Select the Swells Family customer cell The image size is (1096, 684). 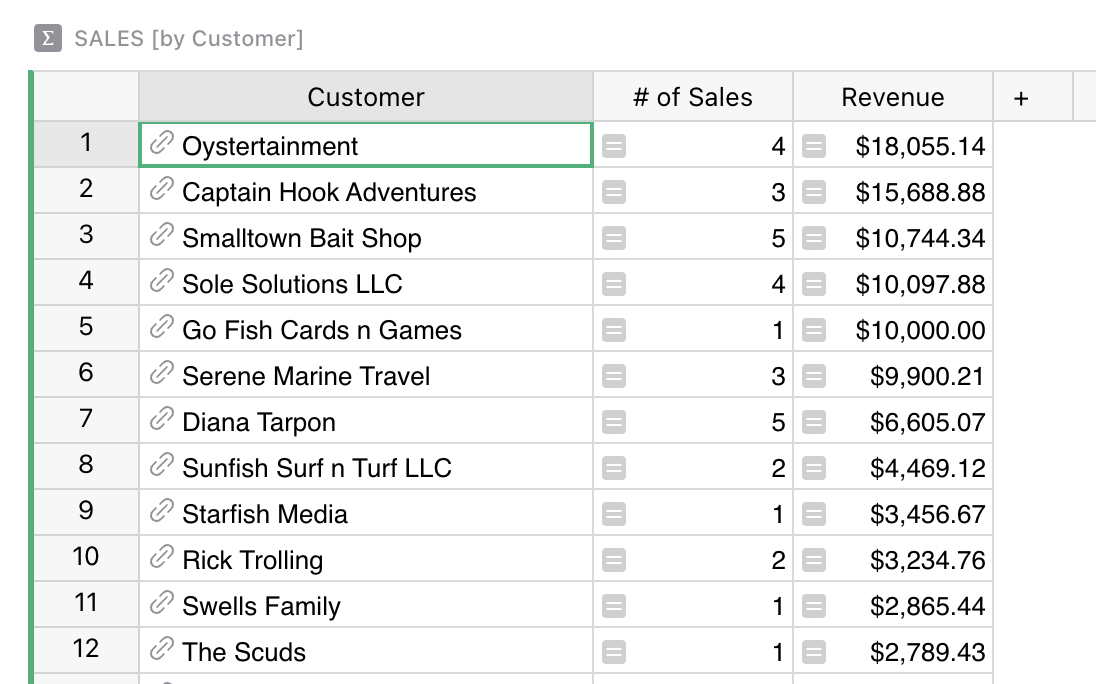click(366, 606)
